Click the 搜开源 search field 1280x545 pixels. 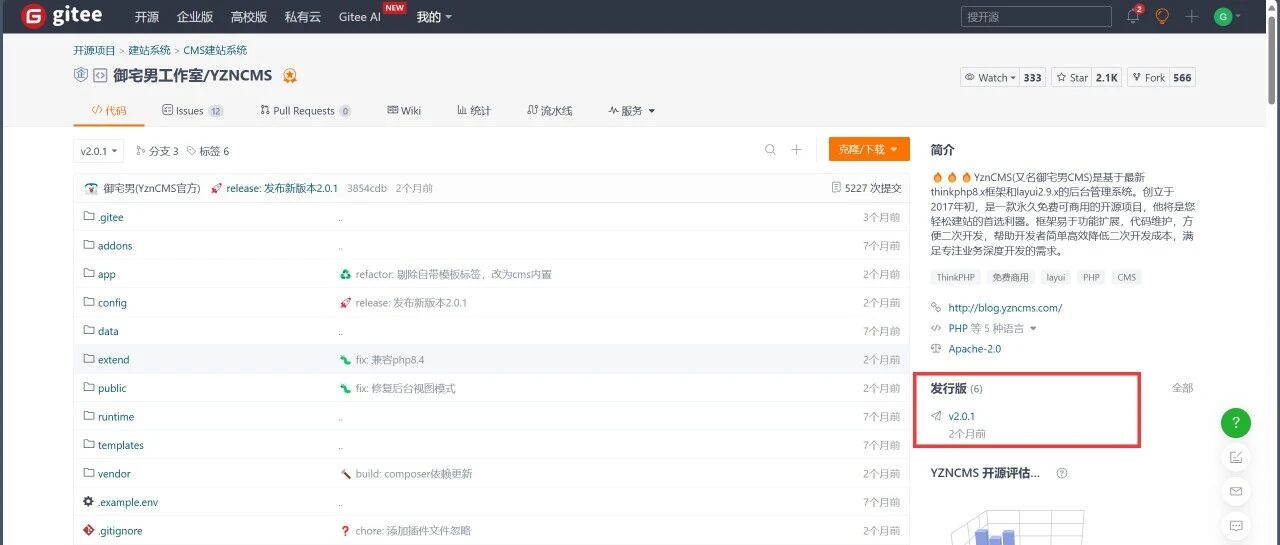point(1036,16)
